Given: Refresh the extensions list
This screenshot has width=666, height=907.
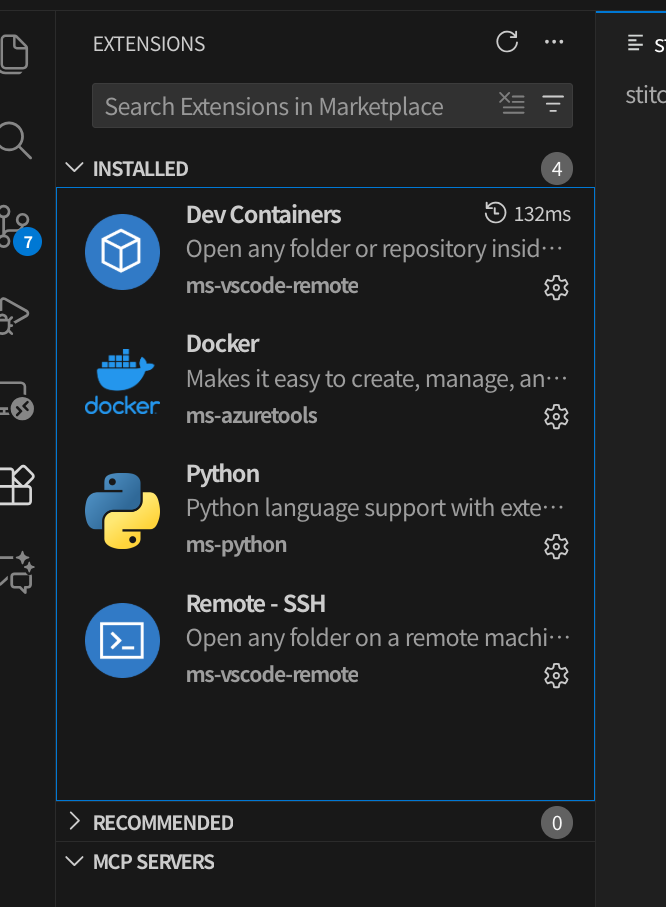Looking at the screenshot, I should tap(507, 42).
